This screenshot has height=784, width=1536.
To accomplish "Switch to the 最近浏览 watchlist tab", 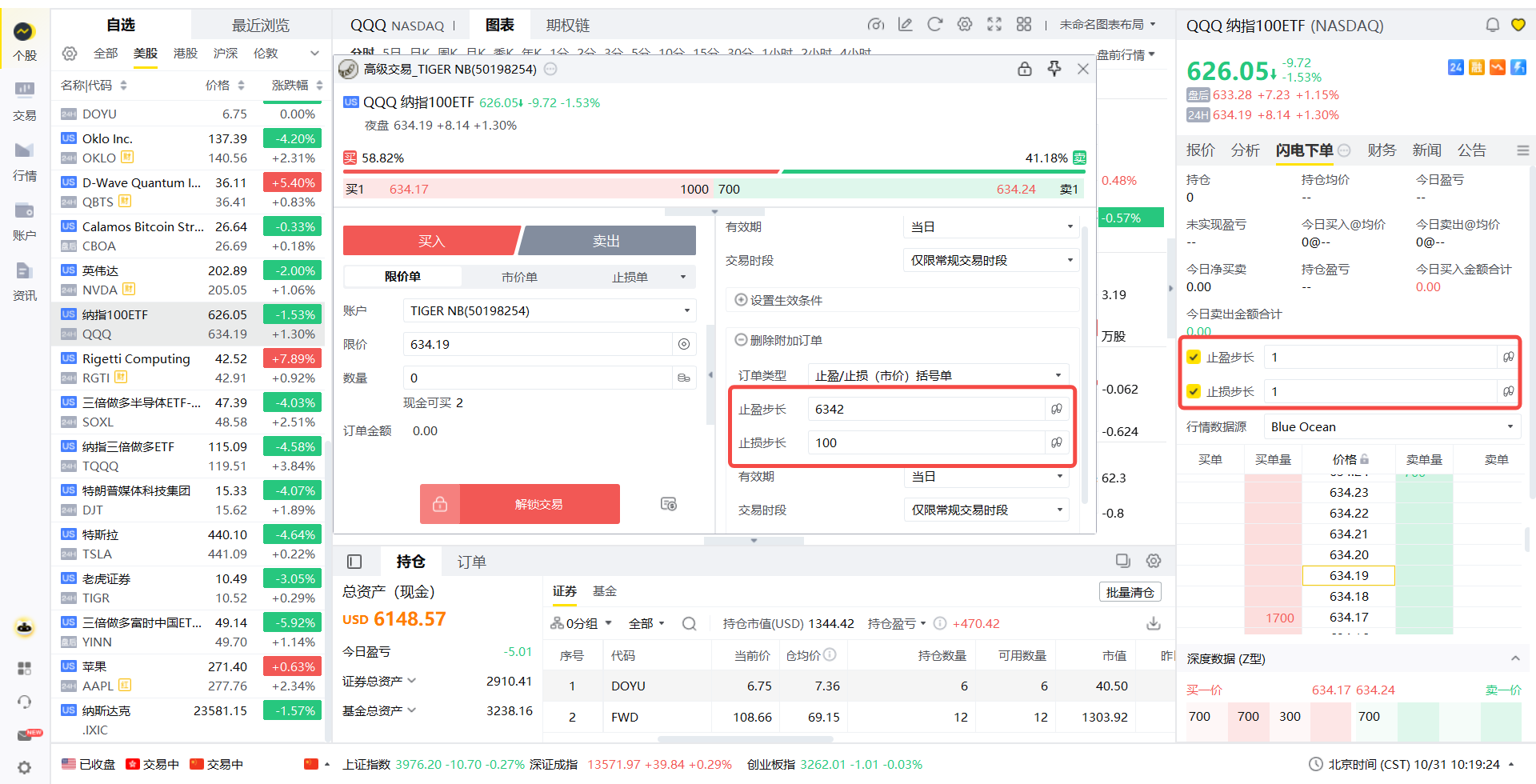I will [x=261, y=25].
